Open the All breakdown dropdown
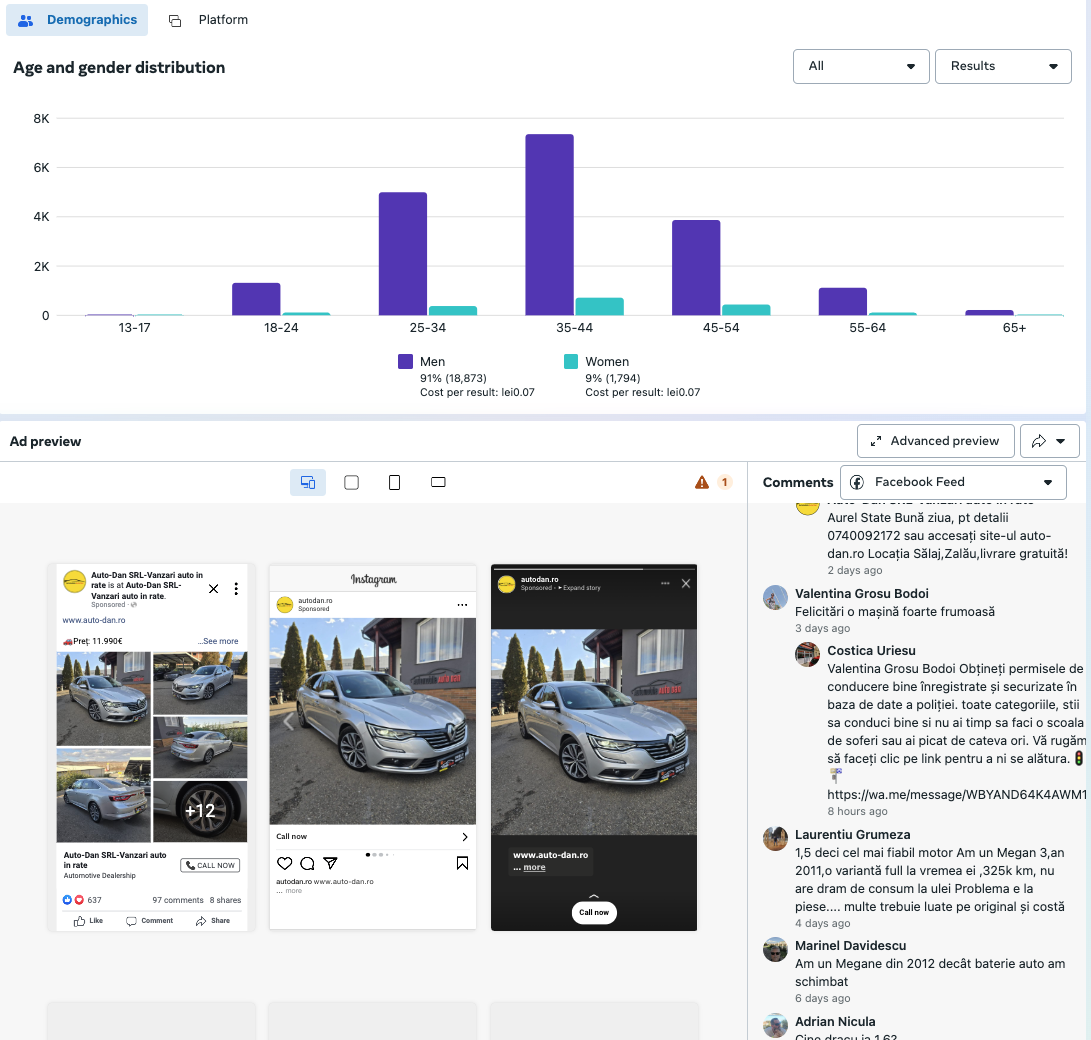 point(860,66)
